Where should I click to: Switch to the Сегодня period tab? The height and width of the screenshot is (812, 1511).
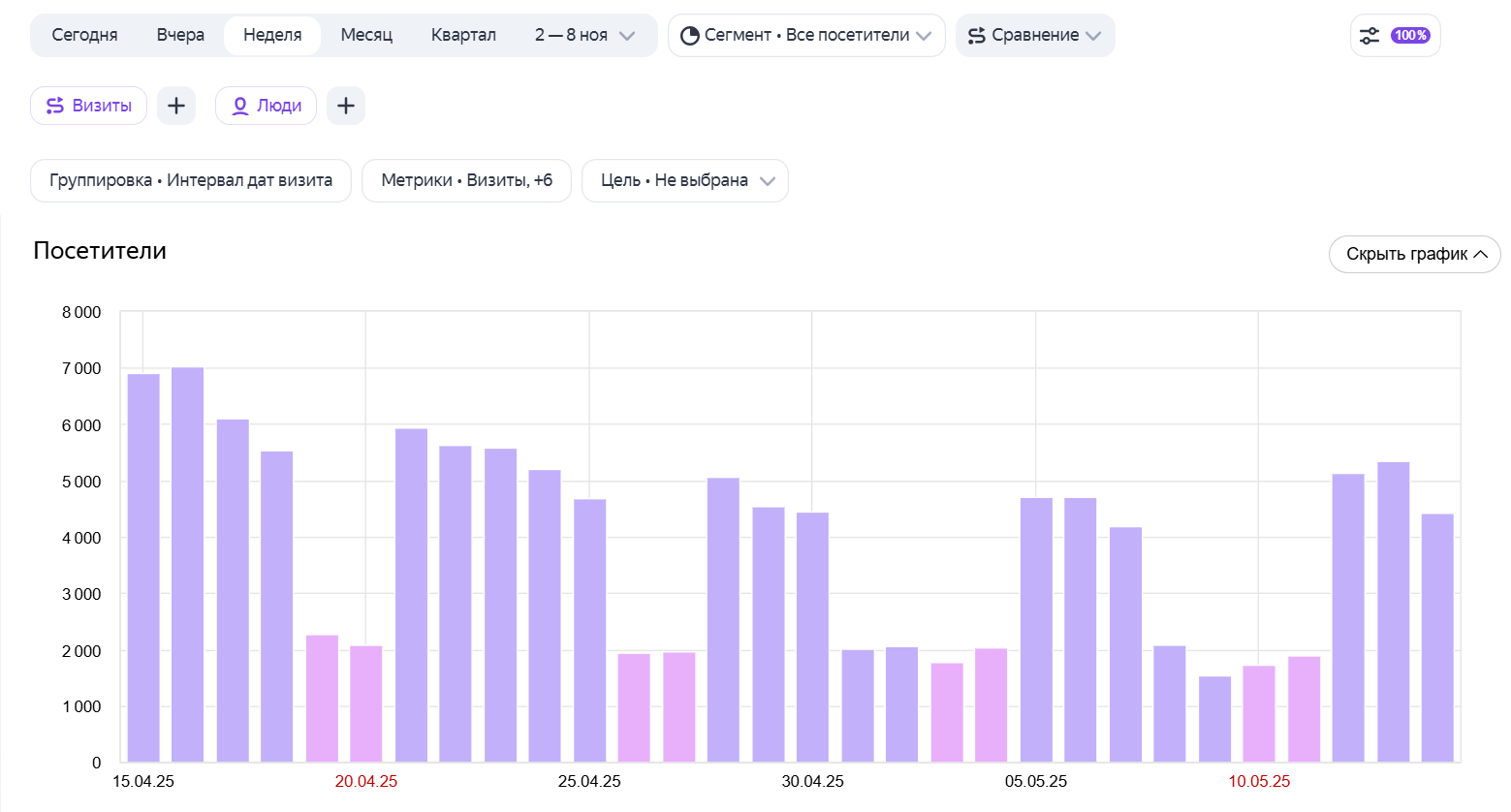(x=84, y=35)
